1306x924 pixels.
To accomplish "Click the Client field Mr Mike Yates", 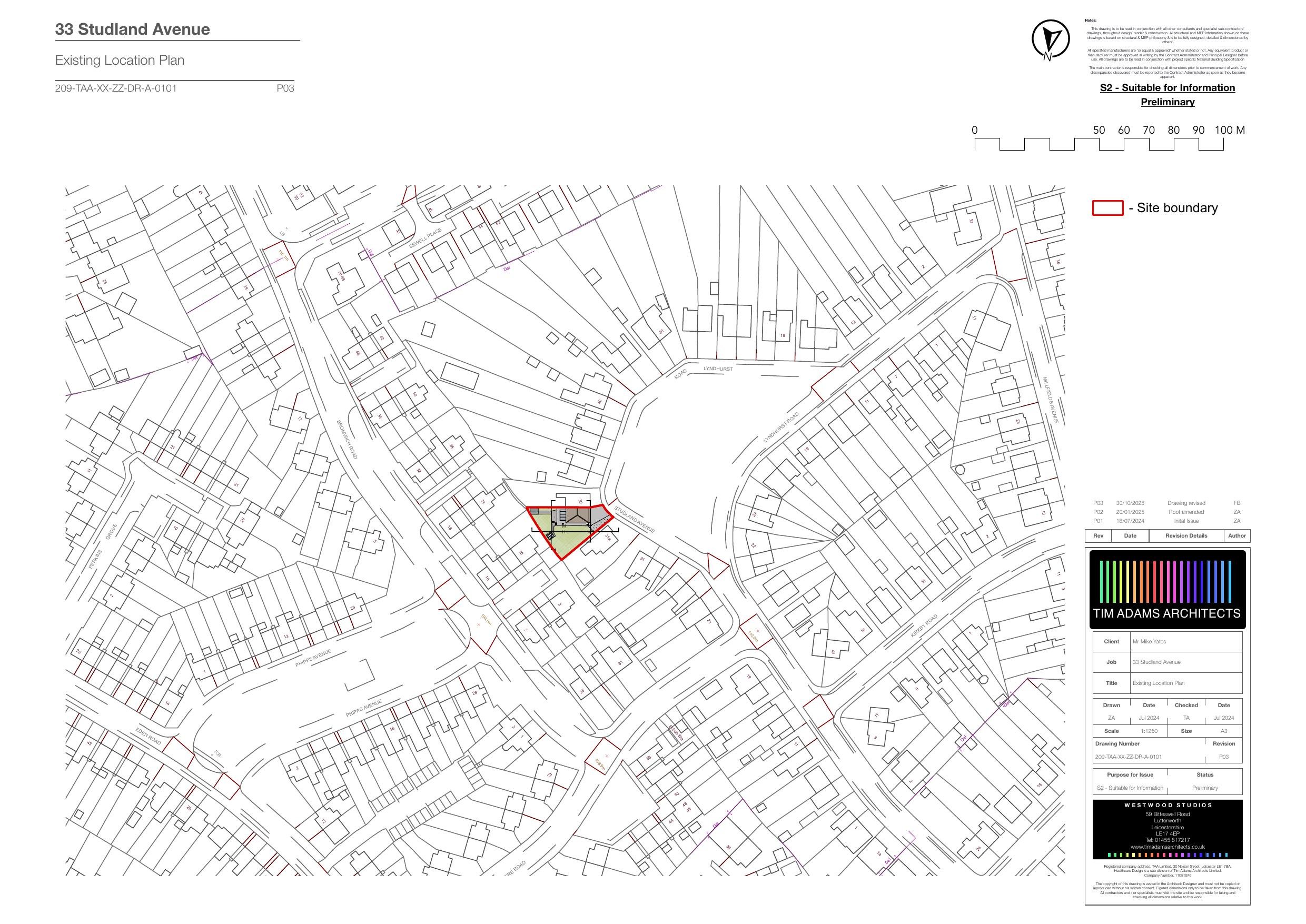I will pos(1150,641).
